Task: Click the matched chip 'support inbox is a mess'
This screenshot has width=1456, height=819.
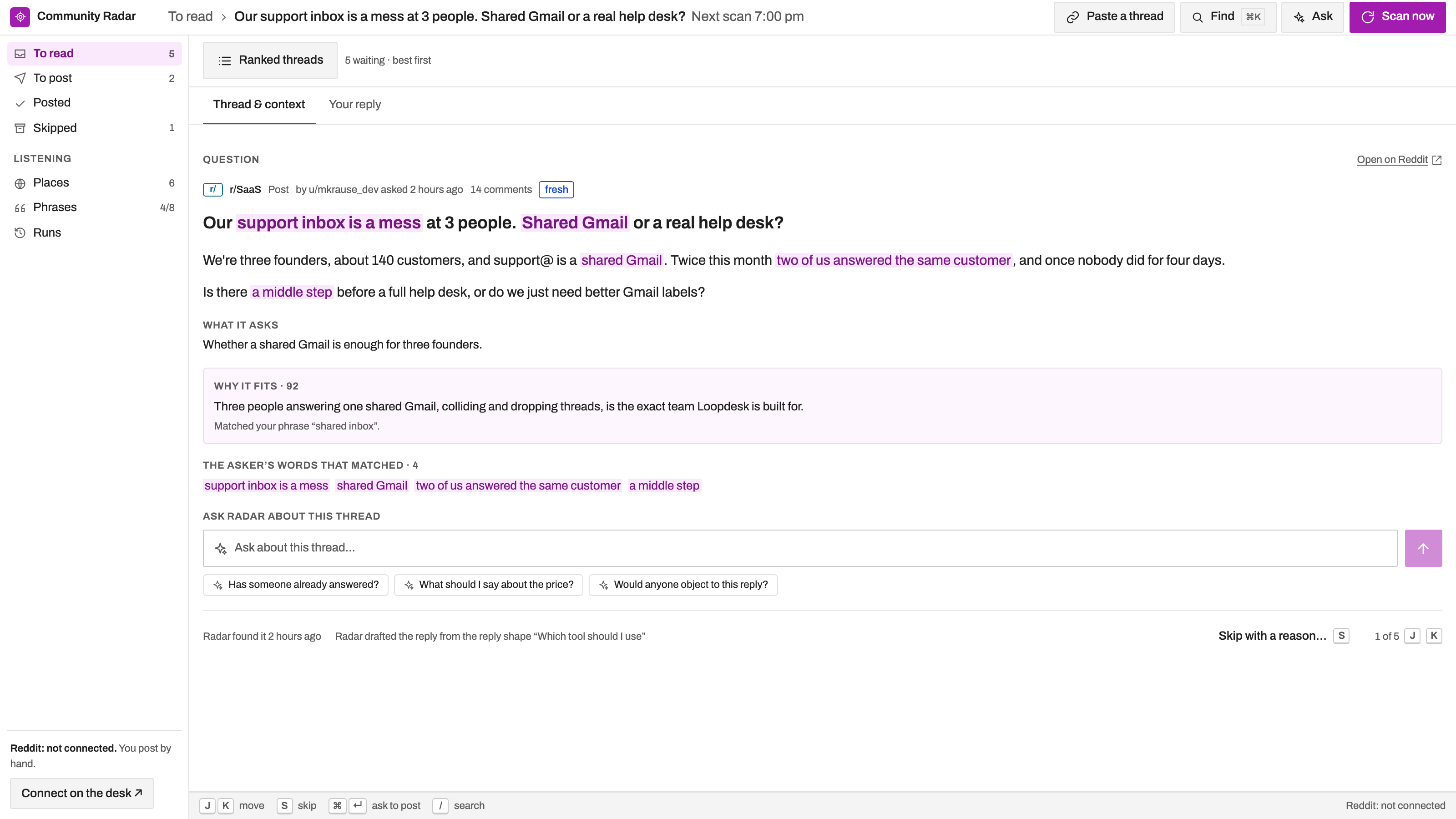Action: pyautogui.click(x=266, y=485)
